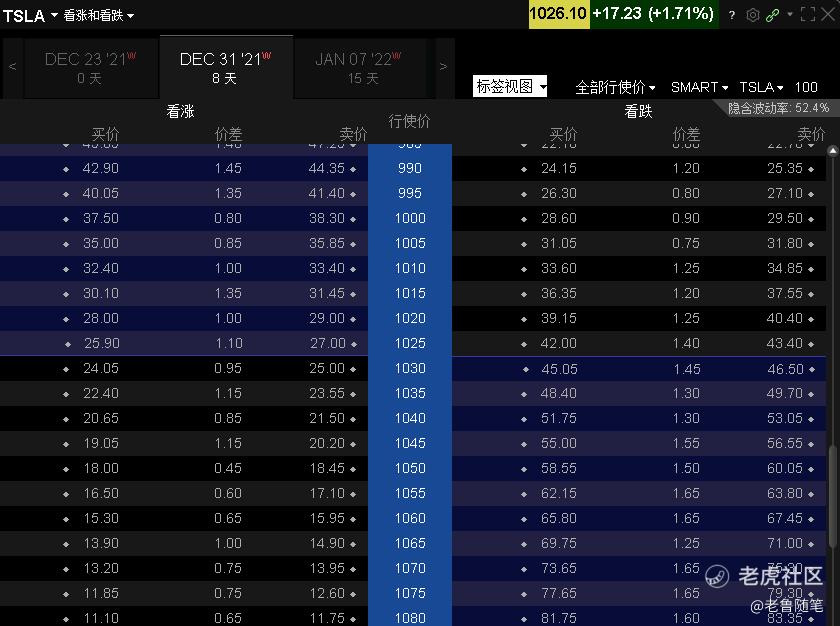
Task: Click the green chain link icon
Action: click(772, 15)
